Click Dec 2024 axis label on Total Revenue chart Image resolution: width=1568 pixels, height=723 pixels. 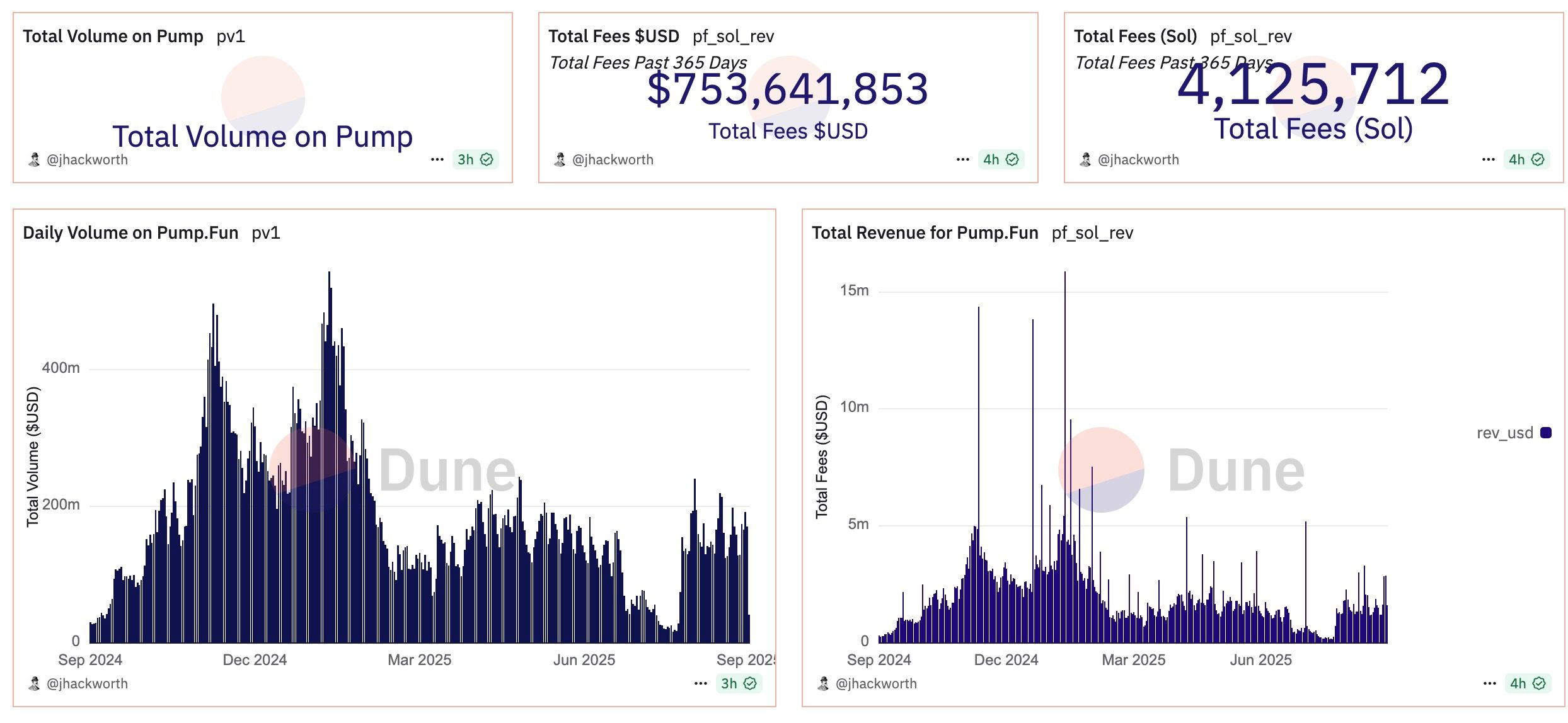point(1006,660)
